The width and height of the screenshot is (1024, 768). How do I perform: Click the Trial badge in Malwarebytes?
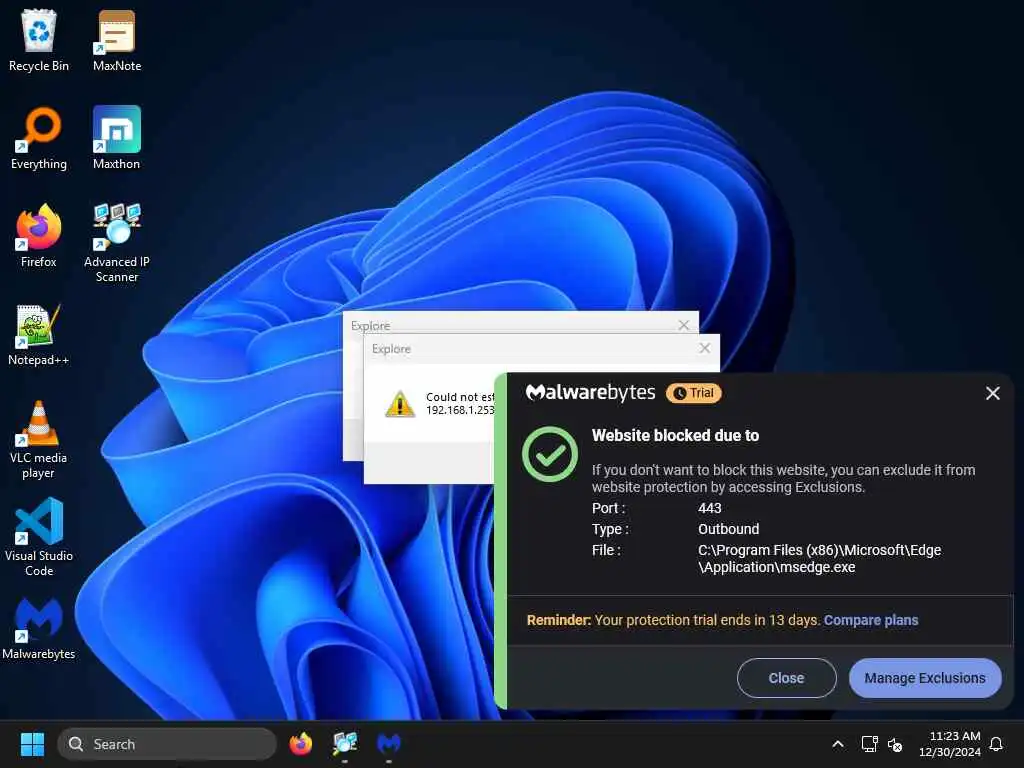[694, 393]
